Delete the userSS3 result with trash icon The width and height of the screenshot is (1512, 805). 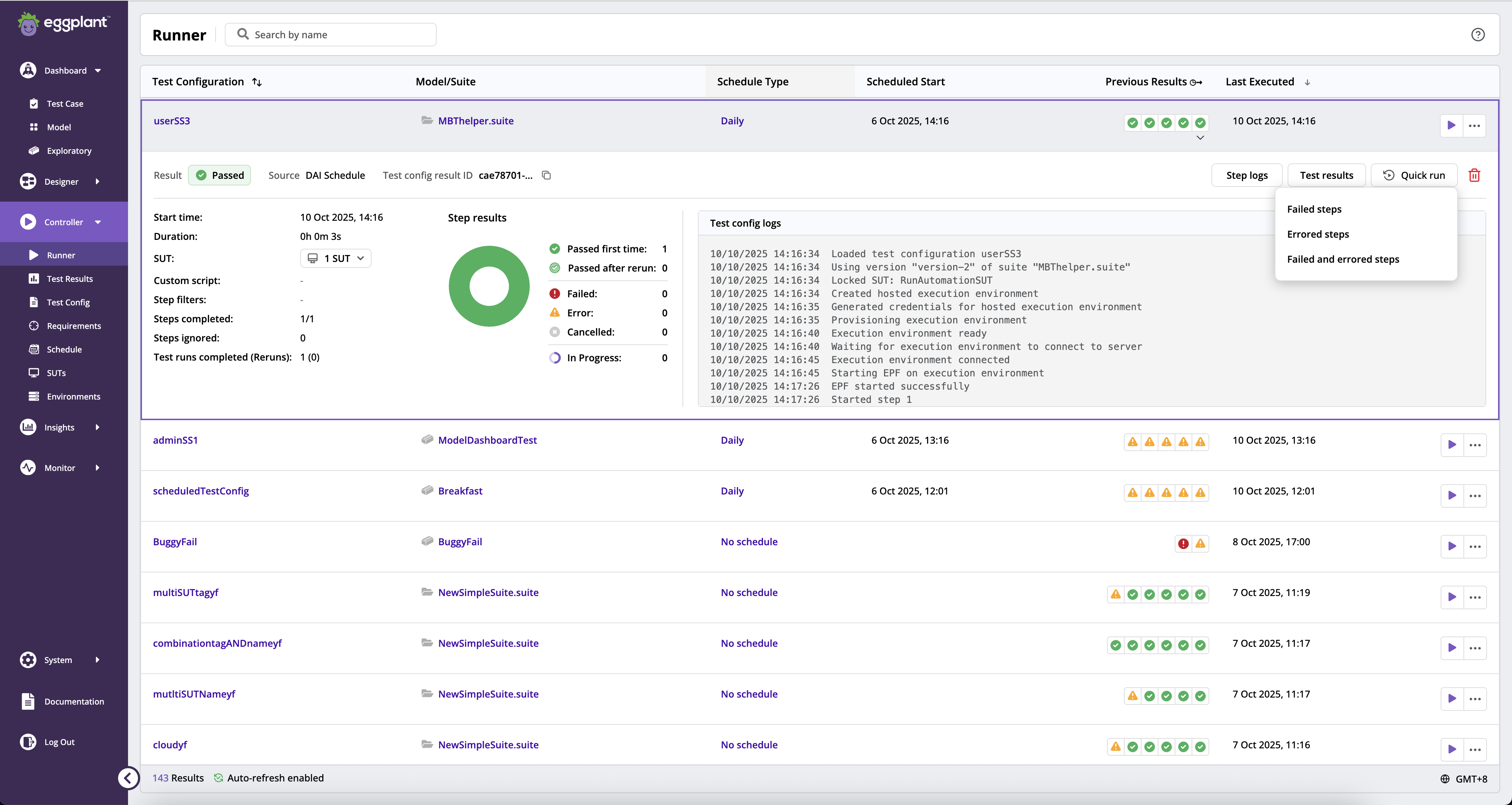click(x=1474, y=175)
